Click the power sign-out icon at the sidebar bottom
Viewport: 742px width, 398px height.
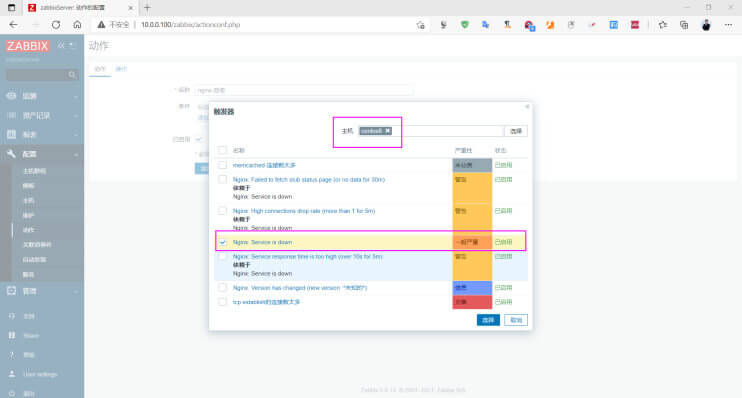(12, 393)
